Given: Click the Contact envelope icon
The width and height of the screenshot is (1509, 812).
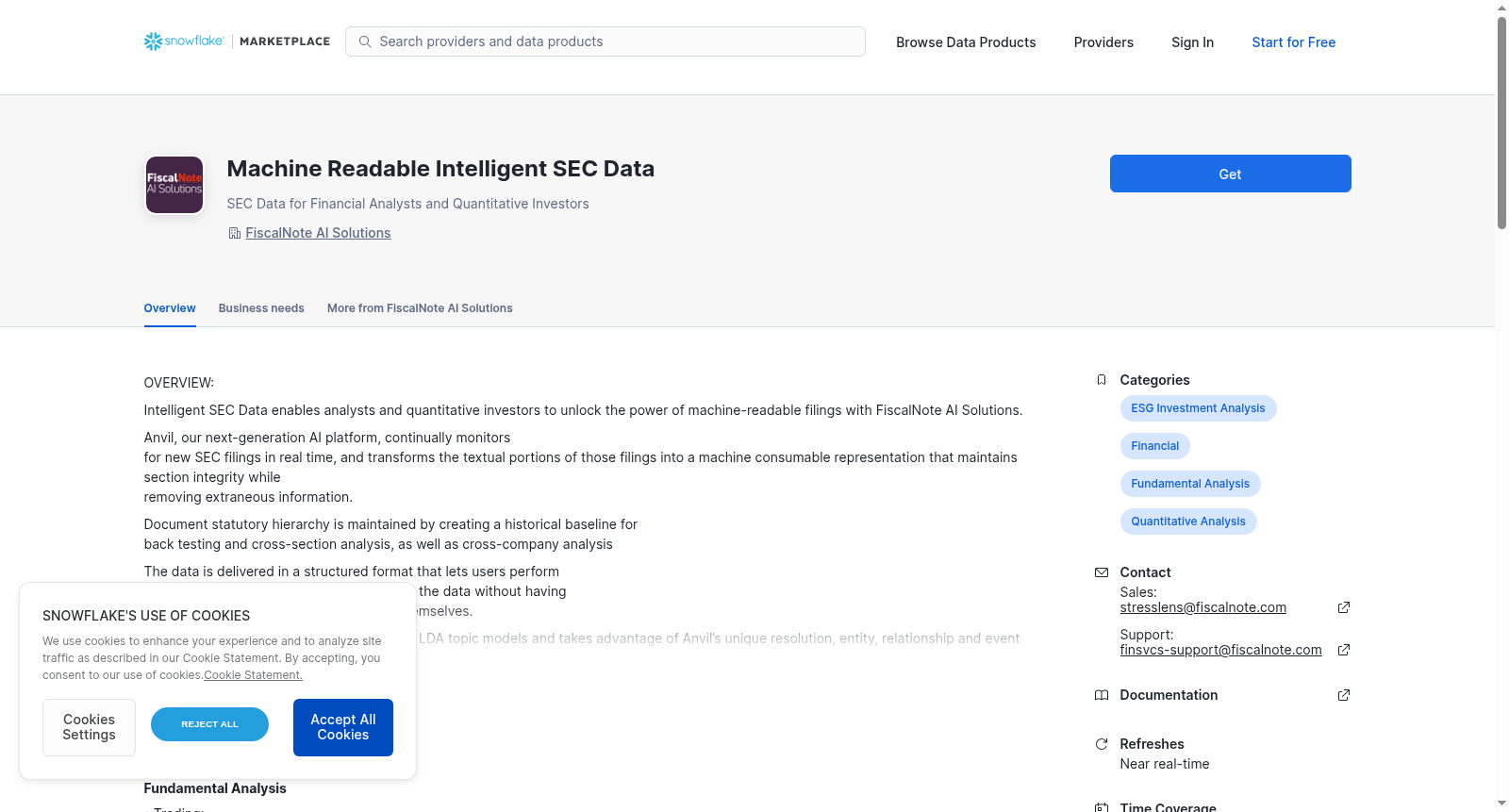Looking at the screenshot, I should pyautogui.click(x=1102, y=572).
